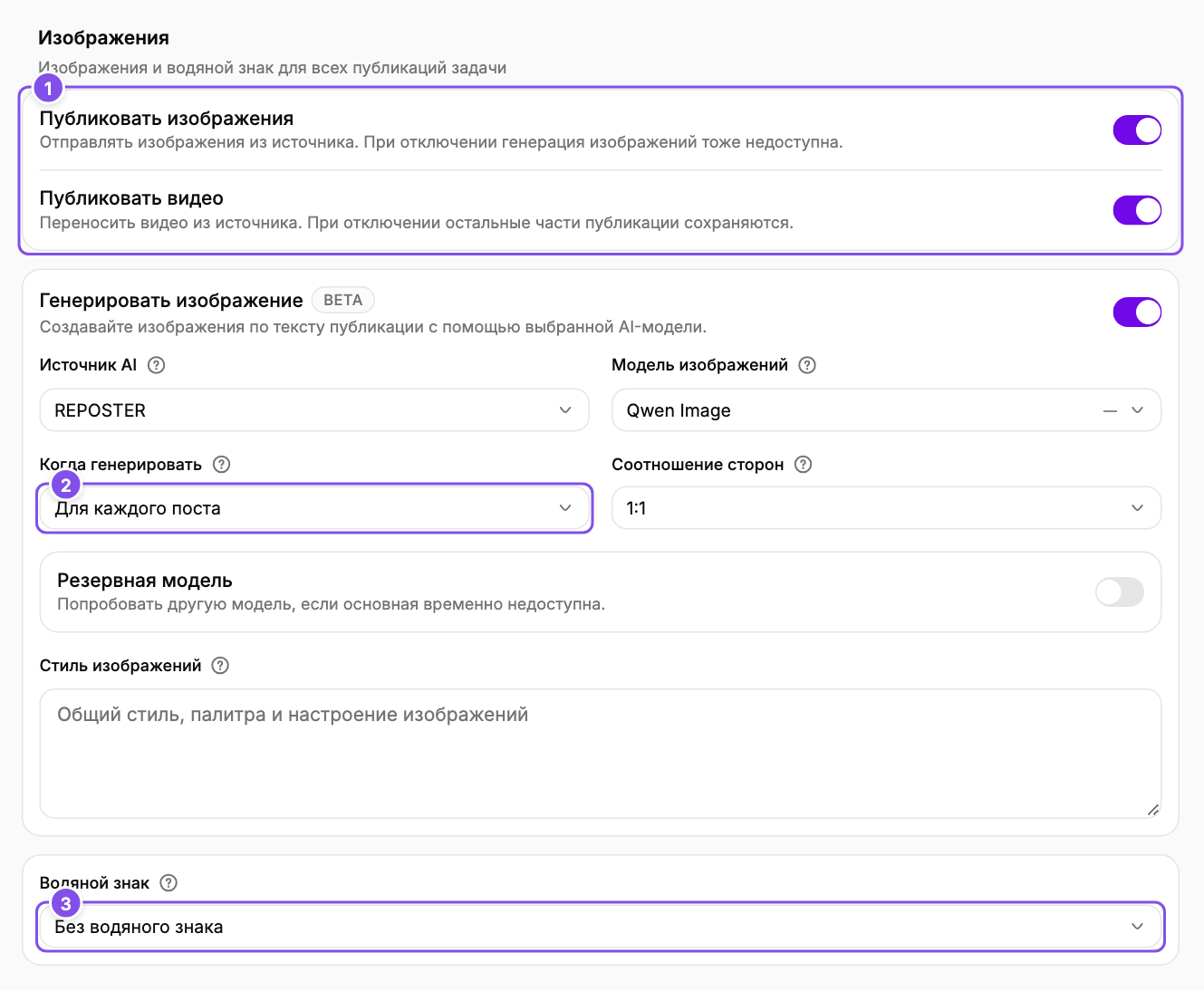Click the description starting with Создавайте изображения по тексту
The height and width of the screenshot is (991, 1204).
pos(373,327)
